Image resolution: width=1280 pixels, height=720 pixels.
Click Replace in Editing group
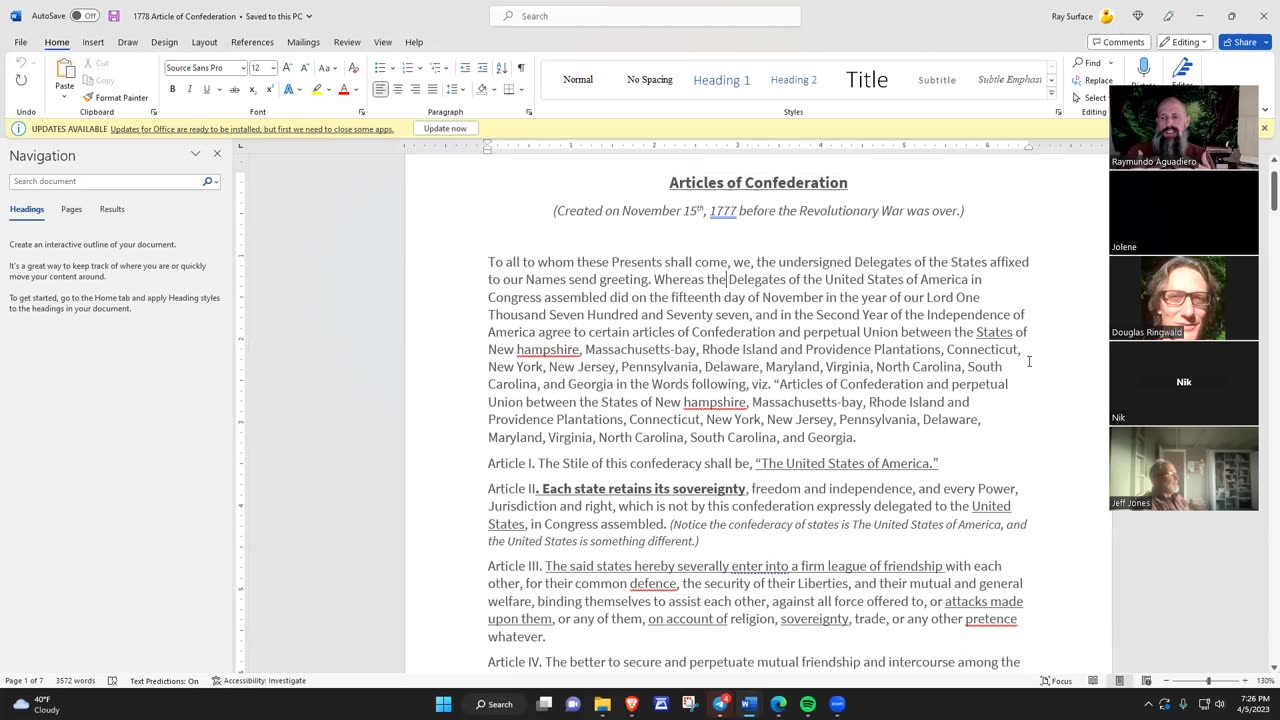click(x=1092, y=80)
